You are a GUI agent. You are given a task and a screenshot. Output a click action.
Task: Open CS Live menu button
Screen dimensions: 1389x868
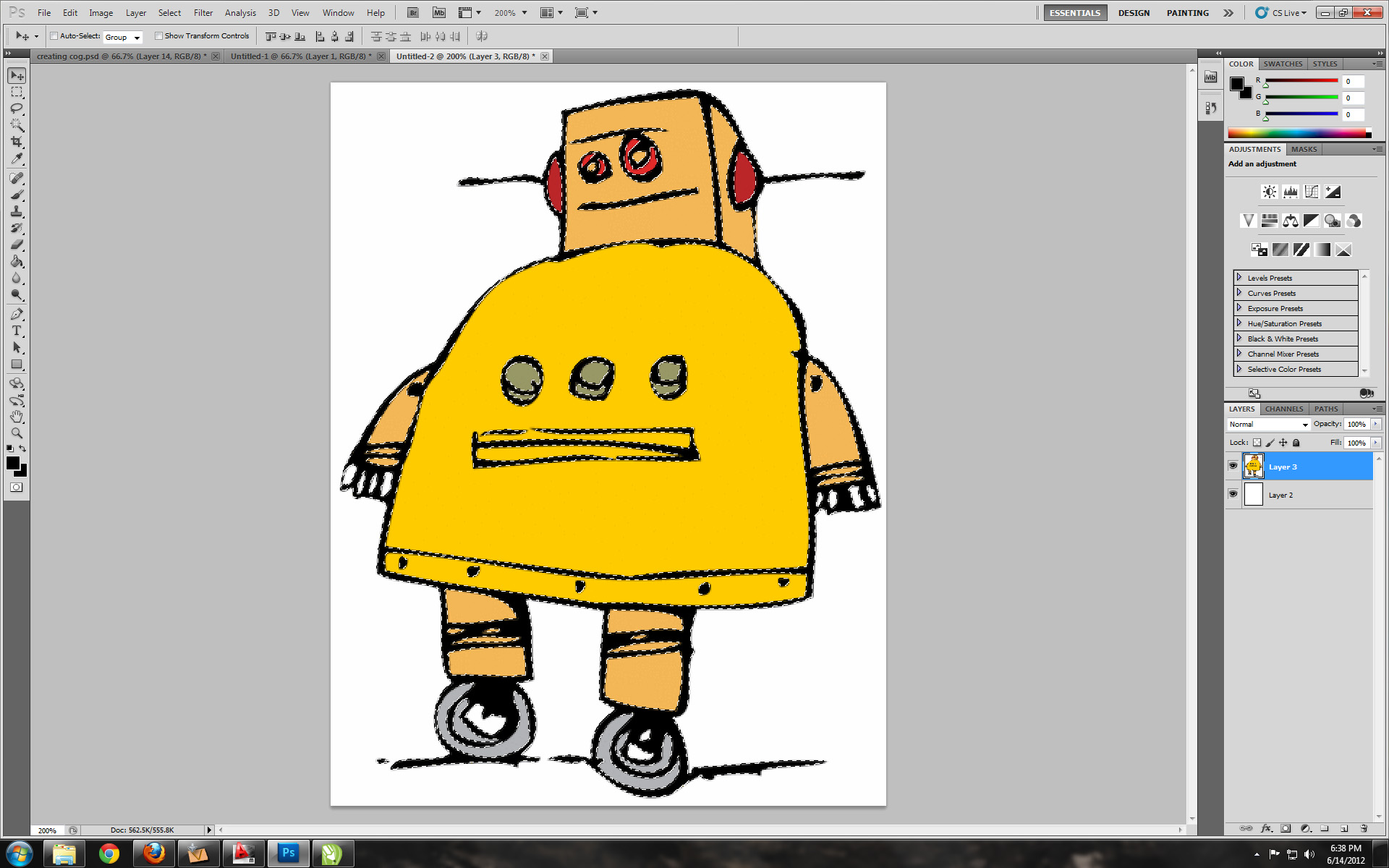tap(1281, 13)
